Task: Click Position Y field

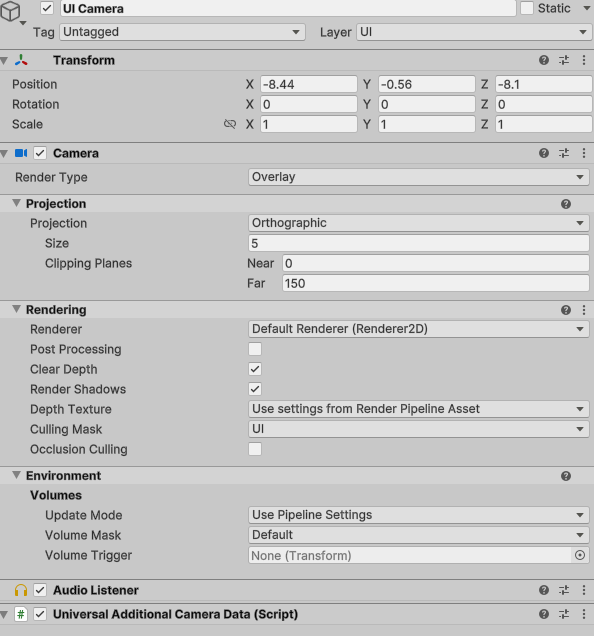Action: (x=426, y=84)
